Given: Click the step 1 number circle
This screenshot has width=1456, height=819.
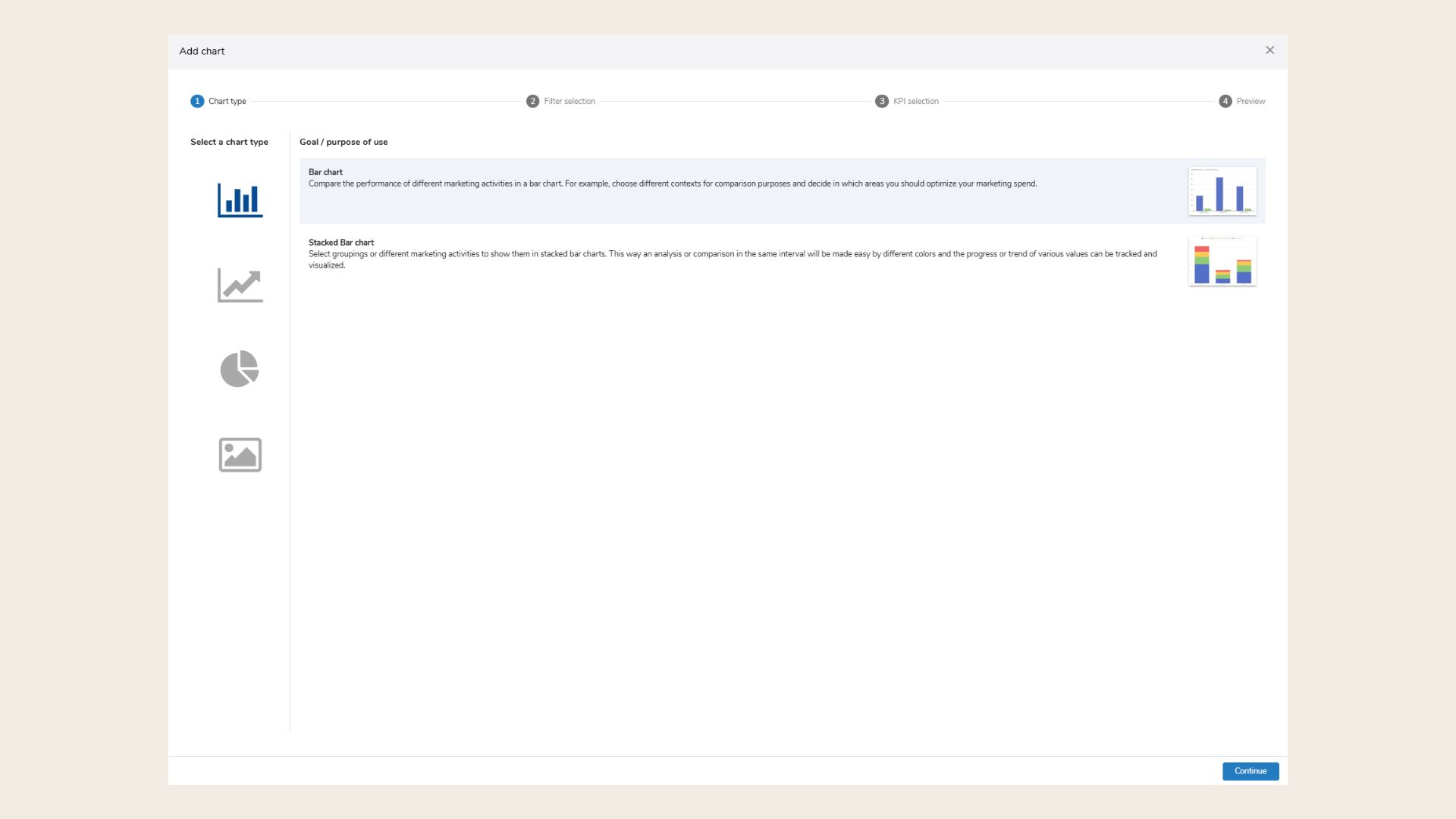Looking at the screenshot, I should (197, 101).
